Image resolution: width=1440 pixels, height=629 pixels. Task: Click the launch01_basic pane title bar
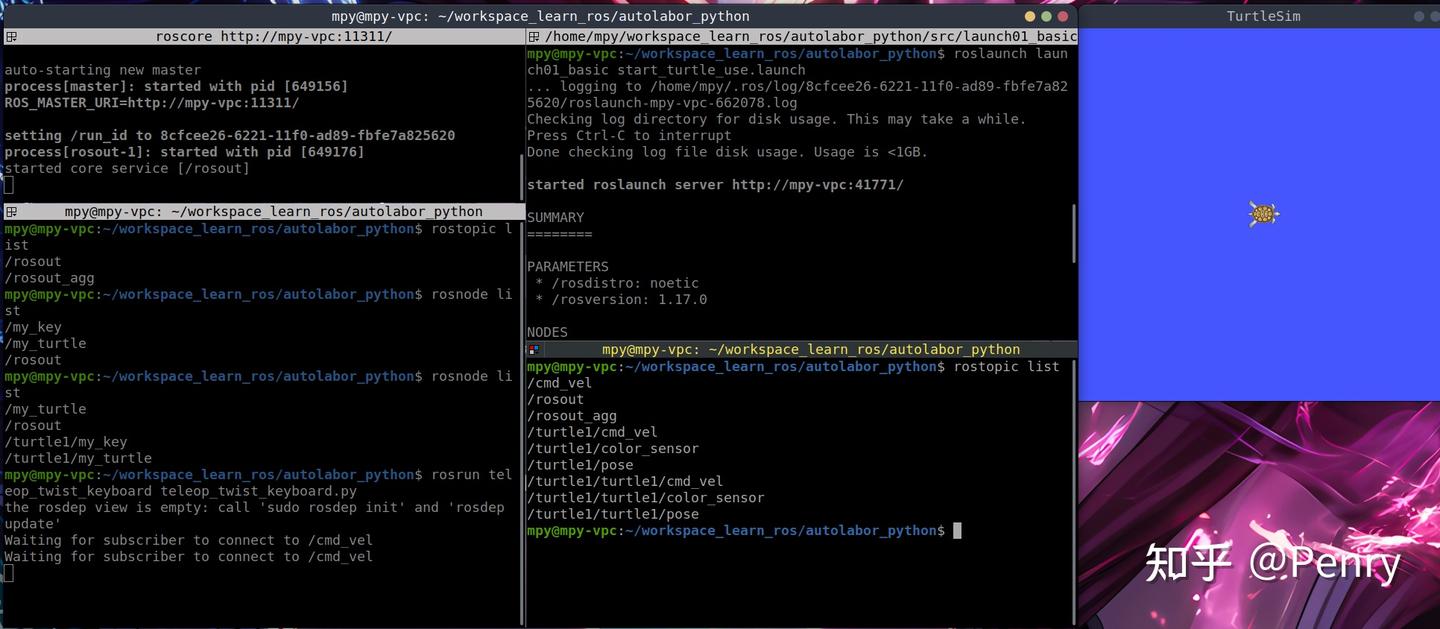click(x=800, y=36)
